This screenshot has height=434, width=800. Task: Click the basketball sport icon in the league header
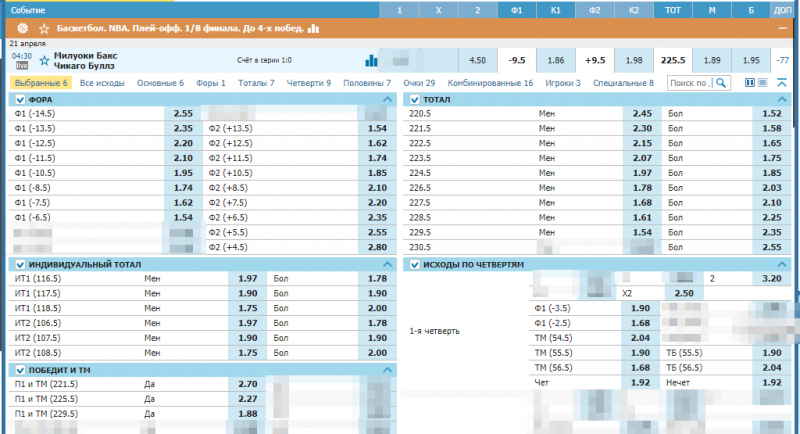pyautogui.click(x=22, y=30)
